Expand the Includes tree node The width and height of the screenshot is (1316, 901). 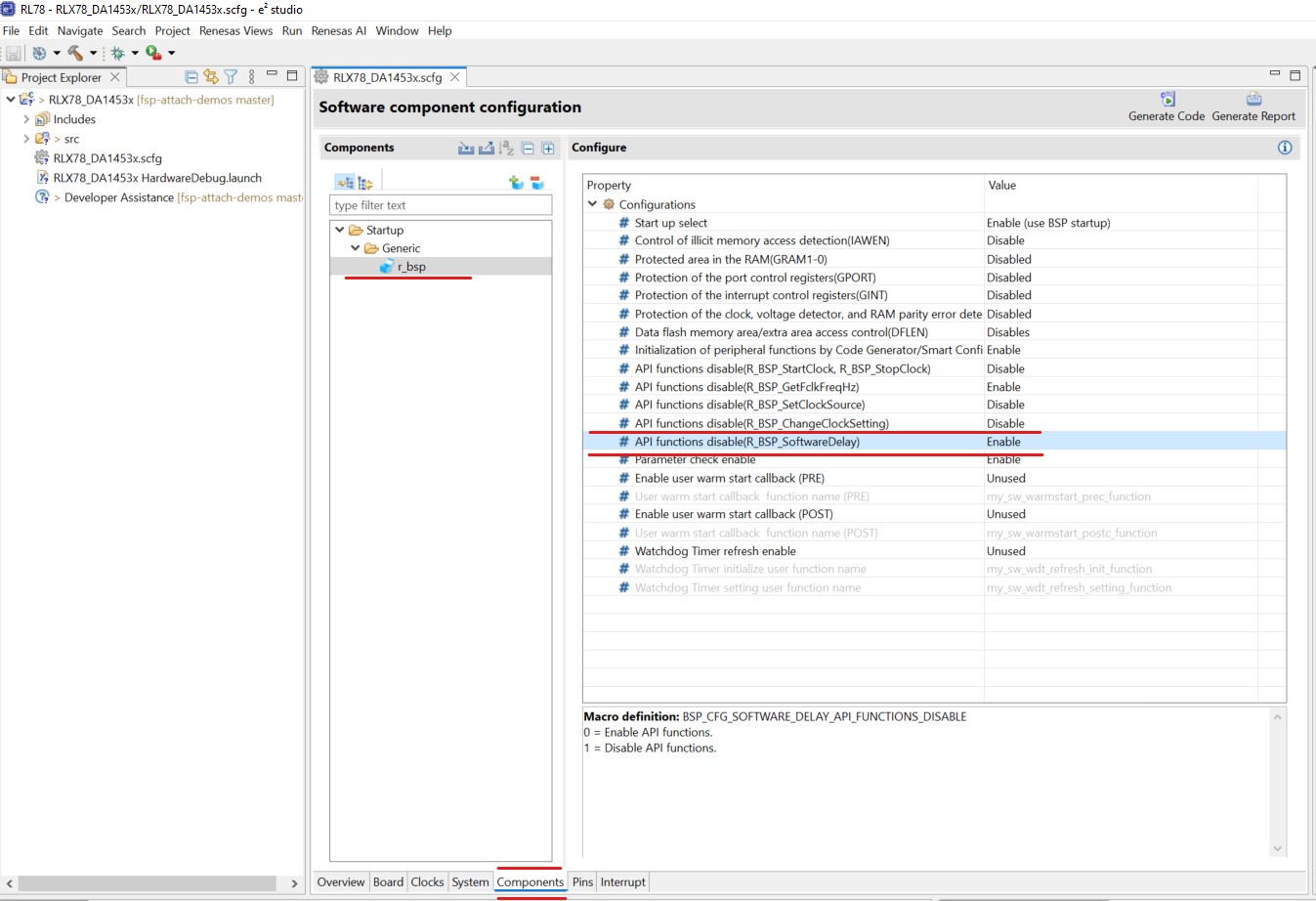click(x=26, y=119)
